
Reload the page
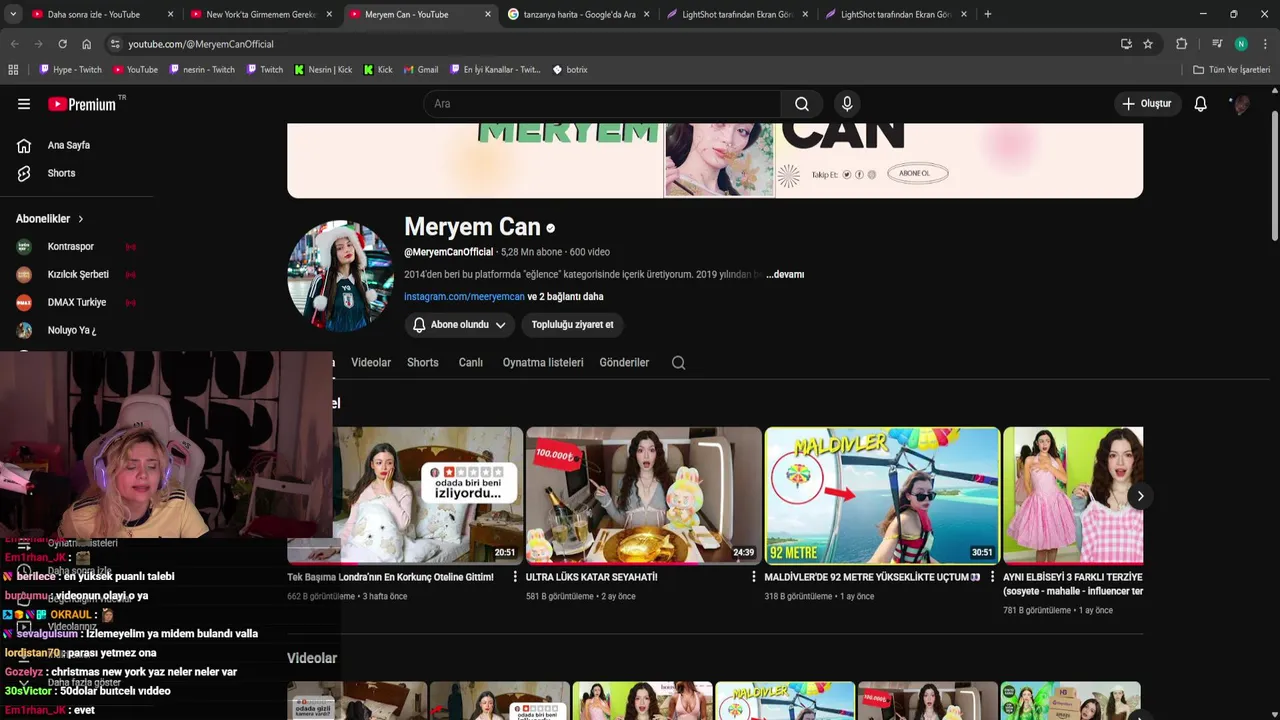click(x=63, y=44)
